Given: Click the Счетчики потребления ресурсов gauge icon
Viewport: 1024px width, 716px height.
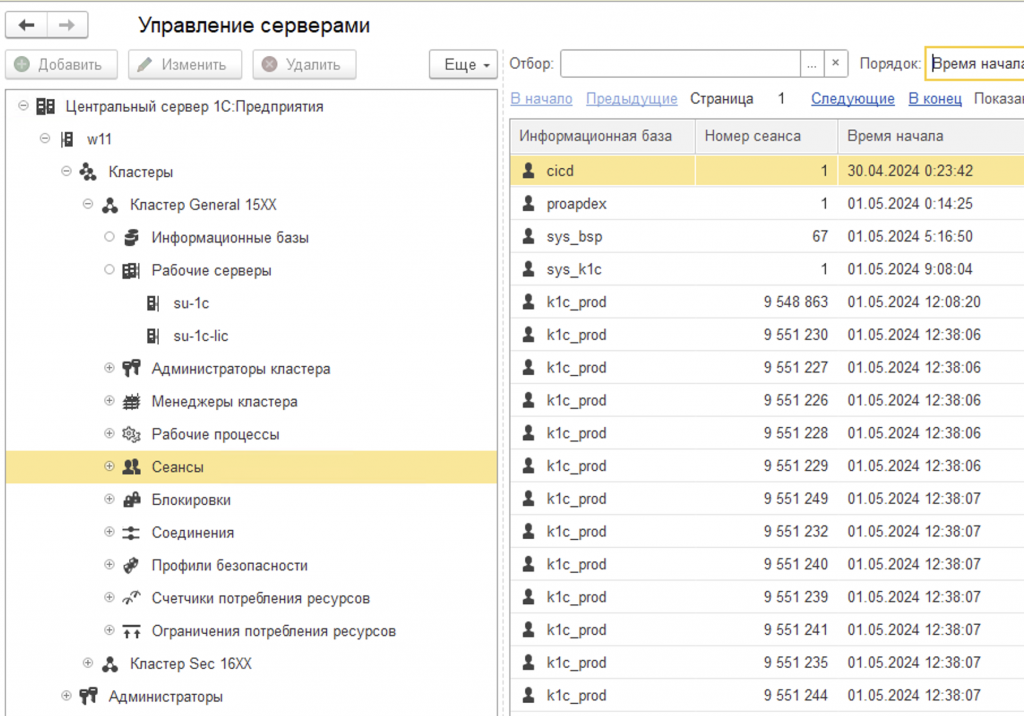Looking at the screenshot, I should tap(131, 599).
